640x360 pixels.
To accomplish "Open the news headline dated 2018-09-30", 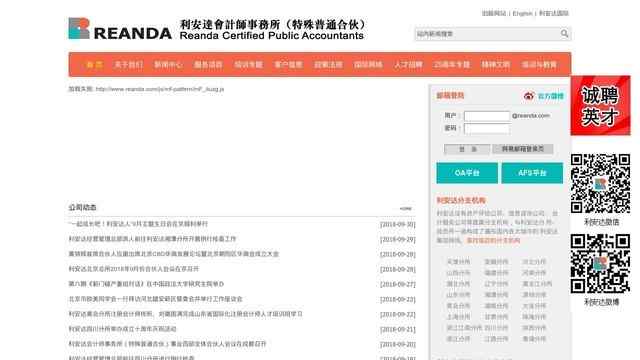I will (138, 224).
